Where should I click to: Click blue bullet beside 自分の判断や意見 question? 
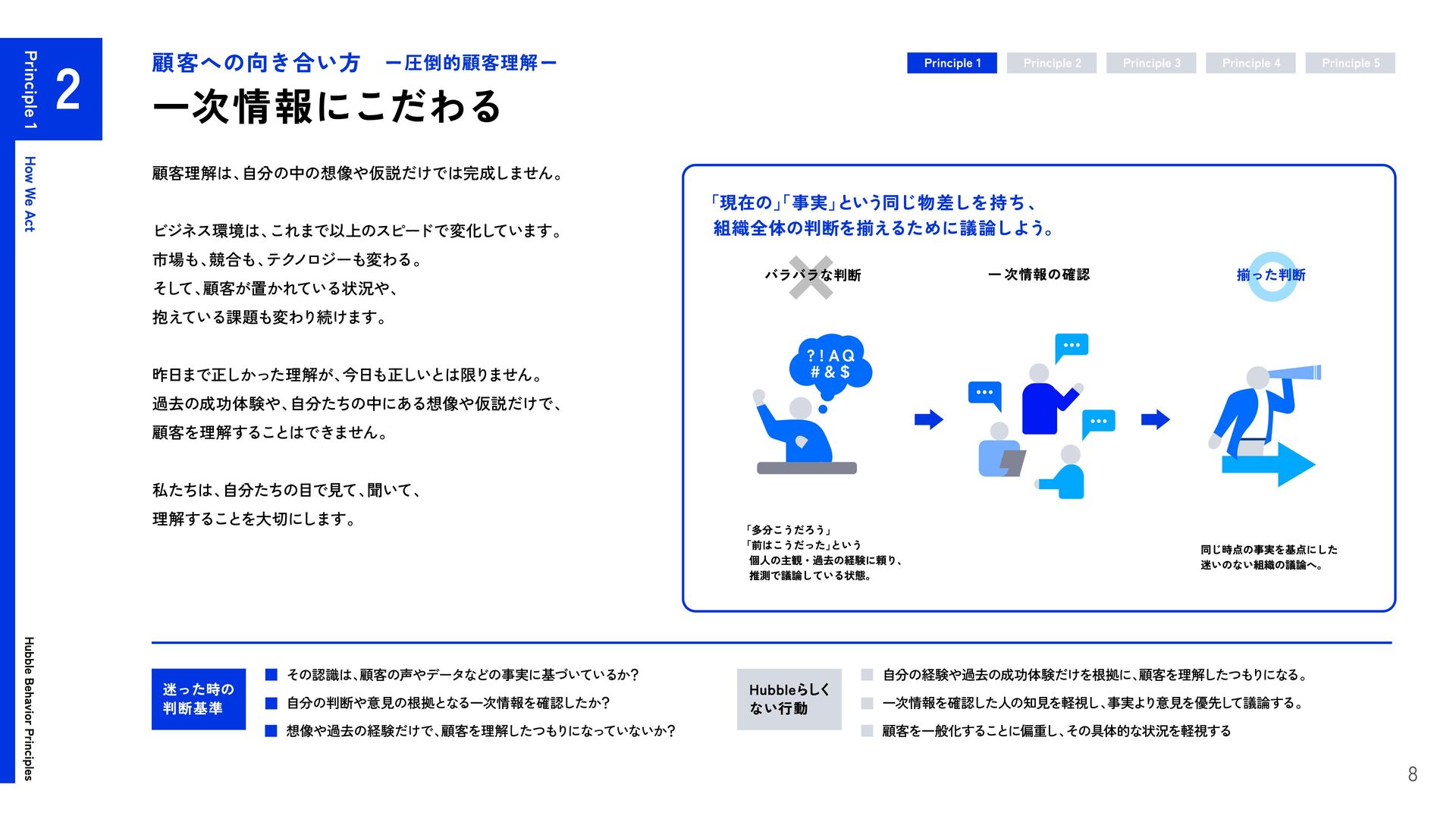(x=271, y=703)
